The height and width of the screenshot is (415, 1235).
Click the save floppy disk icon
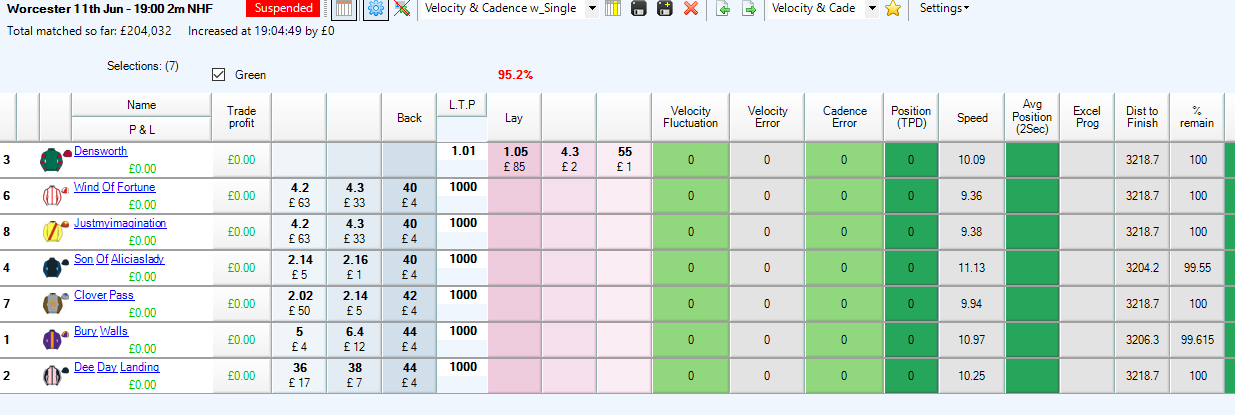tap(638, 9)
